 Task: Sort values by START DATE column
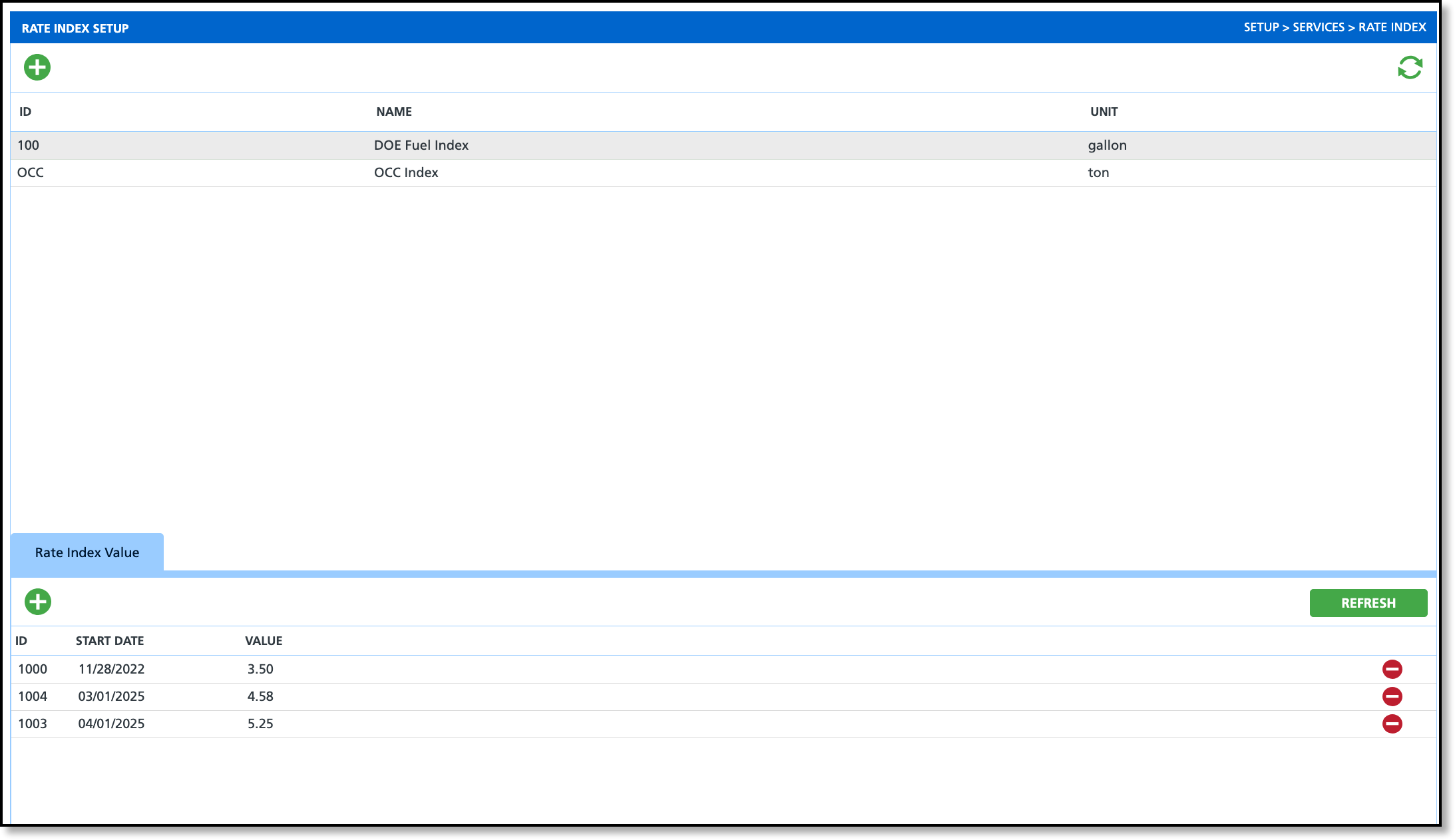[110, 641]
